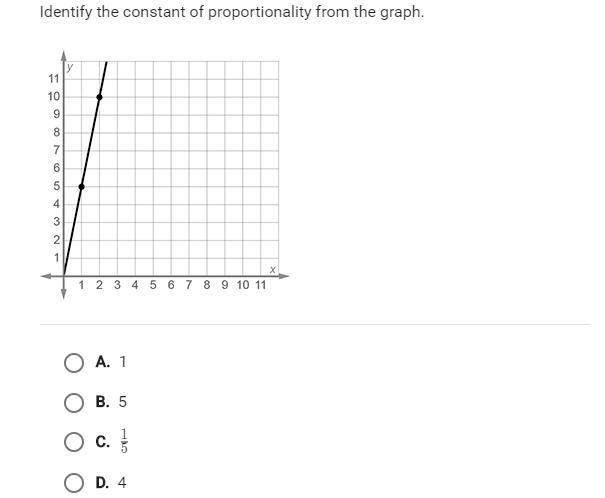Click the italic x axis label
Viewport: 605px width, 498px height.
tap(272, 270)
